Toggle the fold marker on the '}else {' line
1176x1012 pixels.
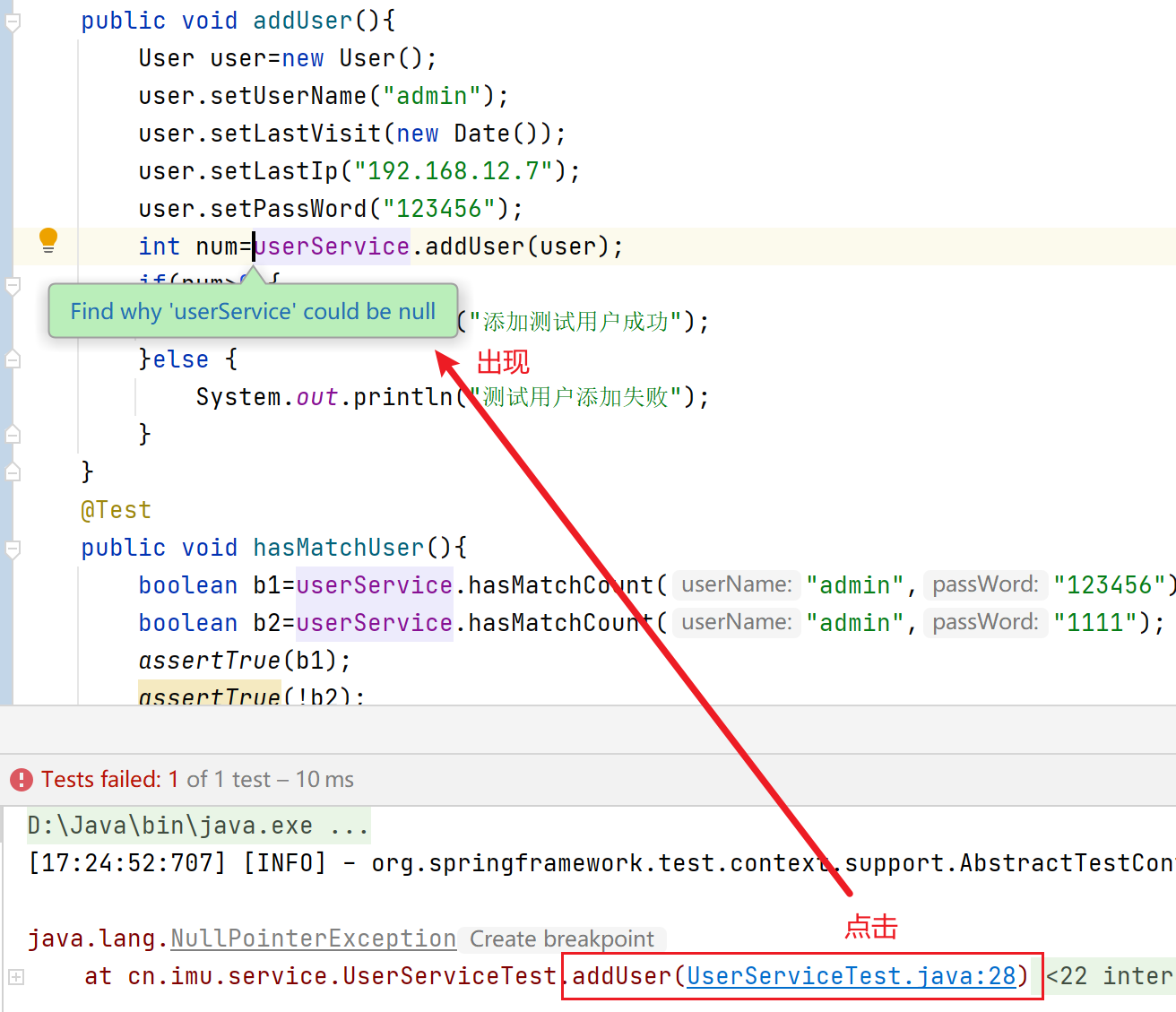13,359
